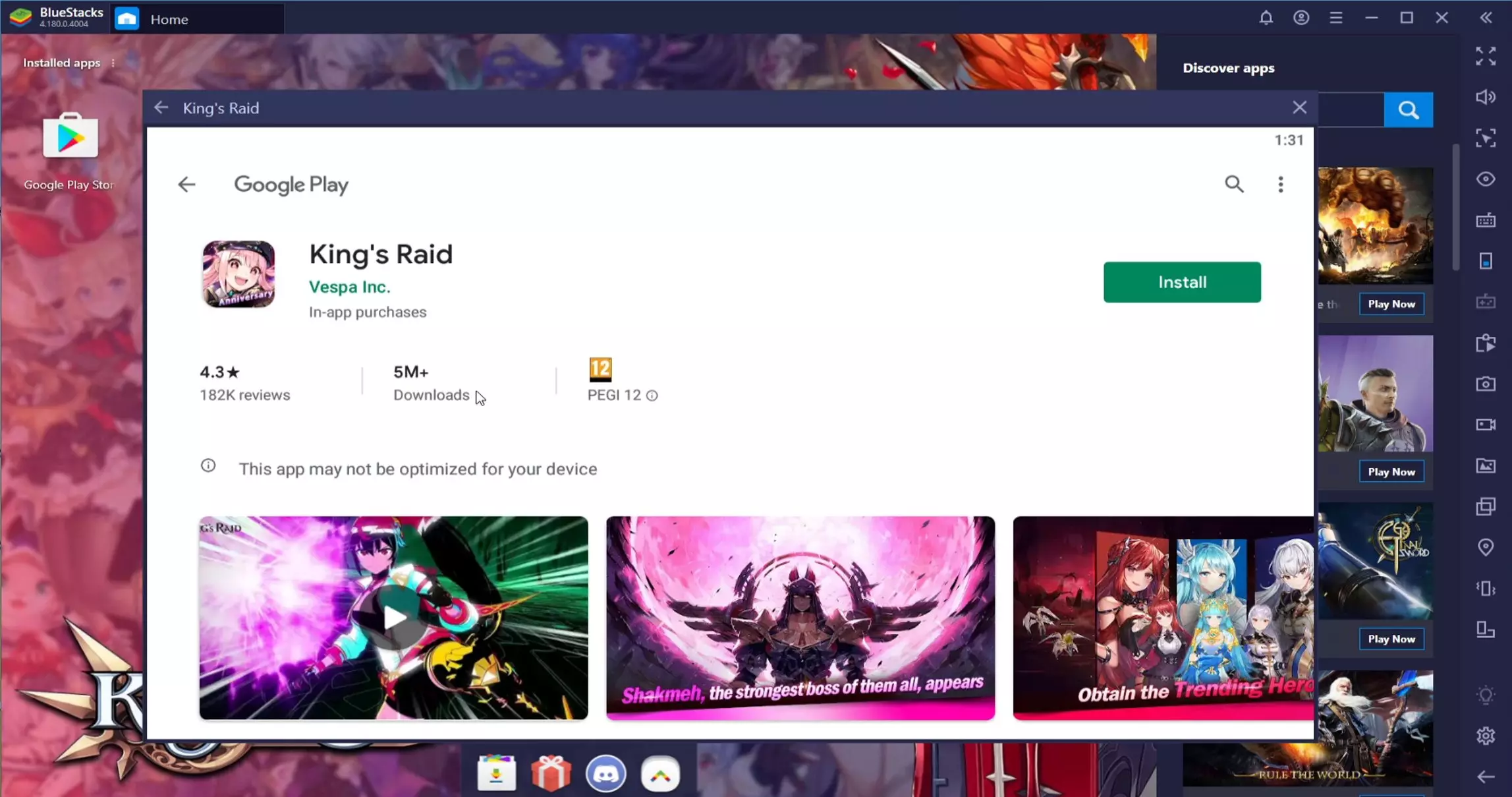Open Google Play three-dot overflow menu
The height and width of the screenshot is (797, 1512).
[1280, 185]
